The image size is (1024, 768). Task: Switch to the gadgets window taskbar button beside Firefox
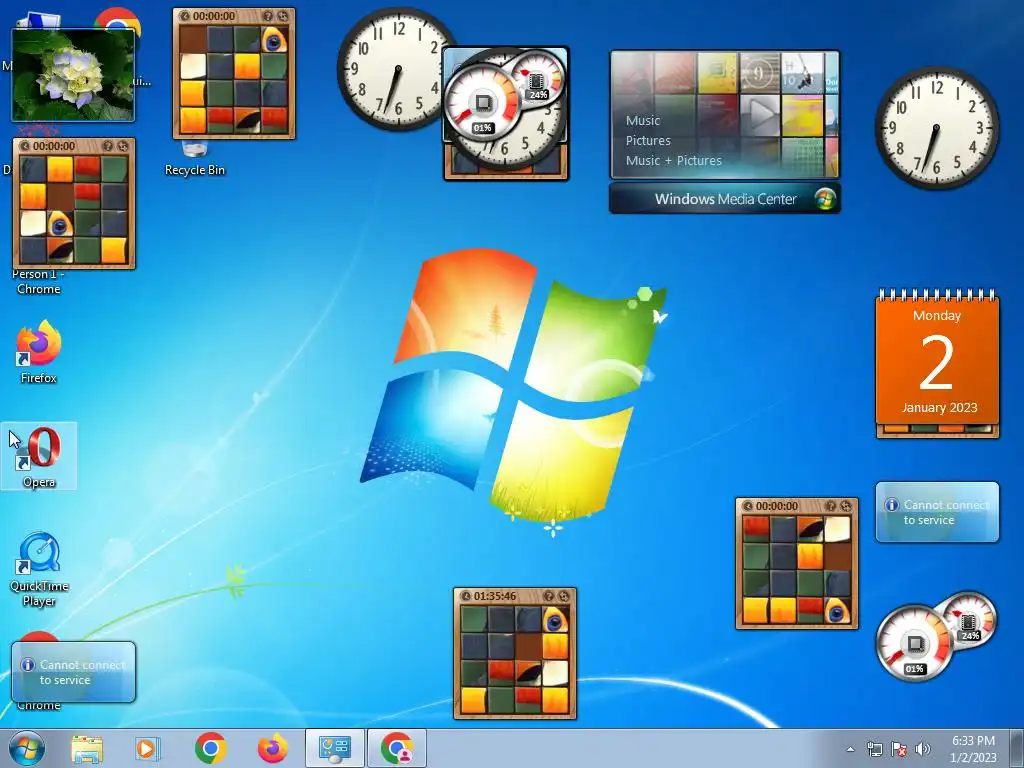[334, 748]
